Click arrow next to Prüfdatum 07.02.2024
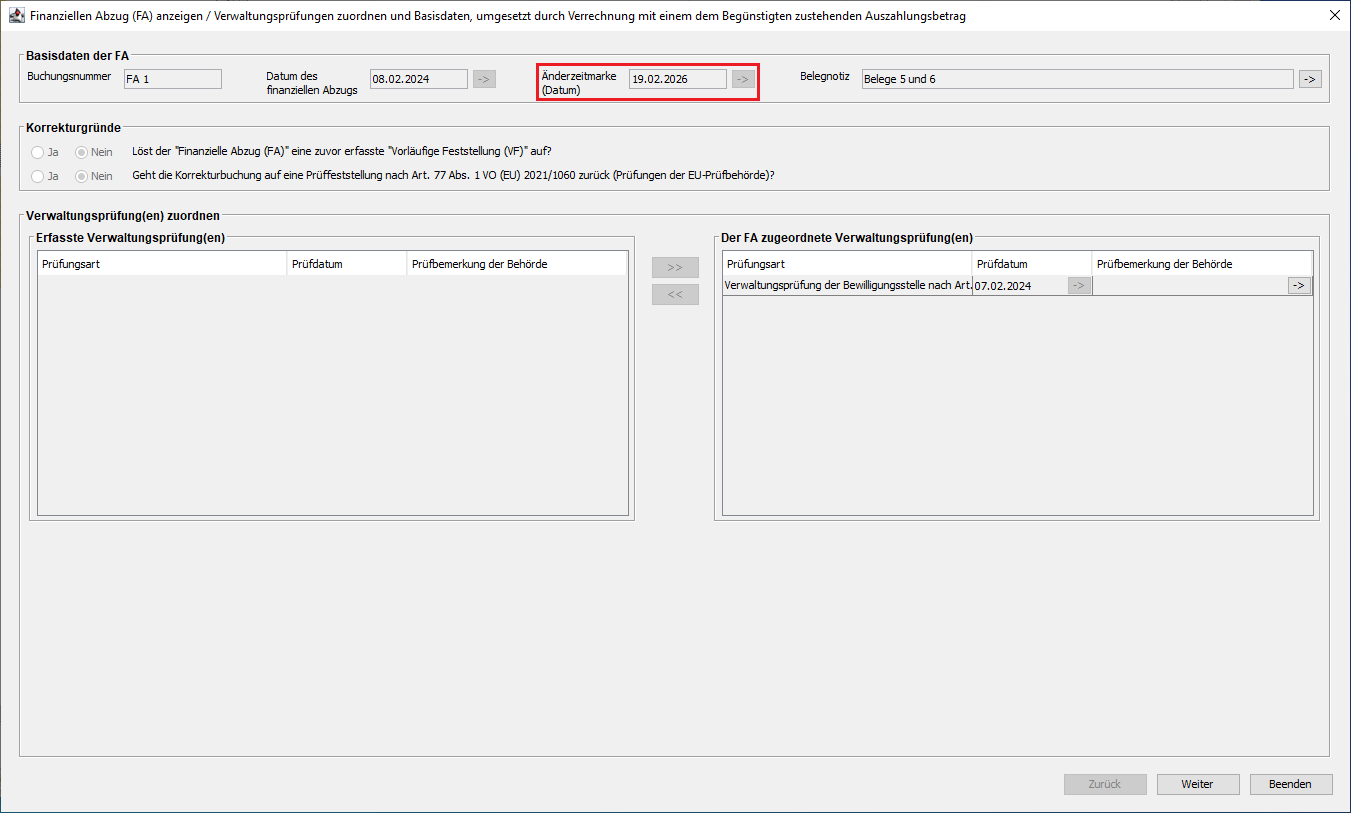Viewport: 1351px width, 813px height. [1079, 285]
